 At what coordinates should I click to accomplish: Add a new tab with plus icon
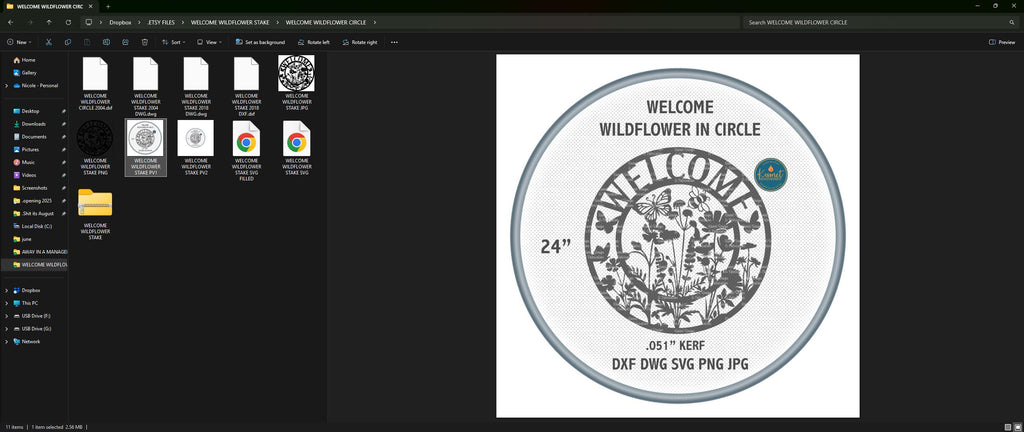(x=108, y=6)
